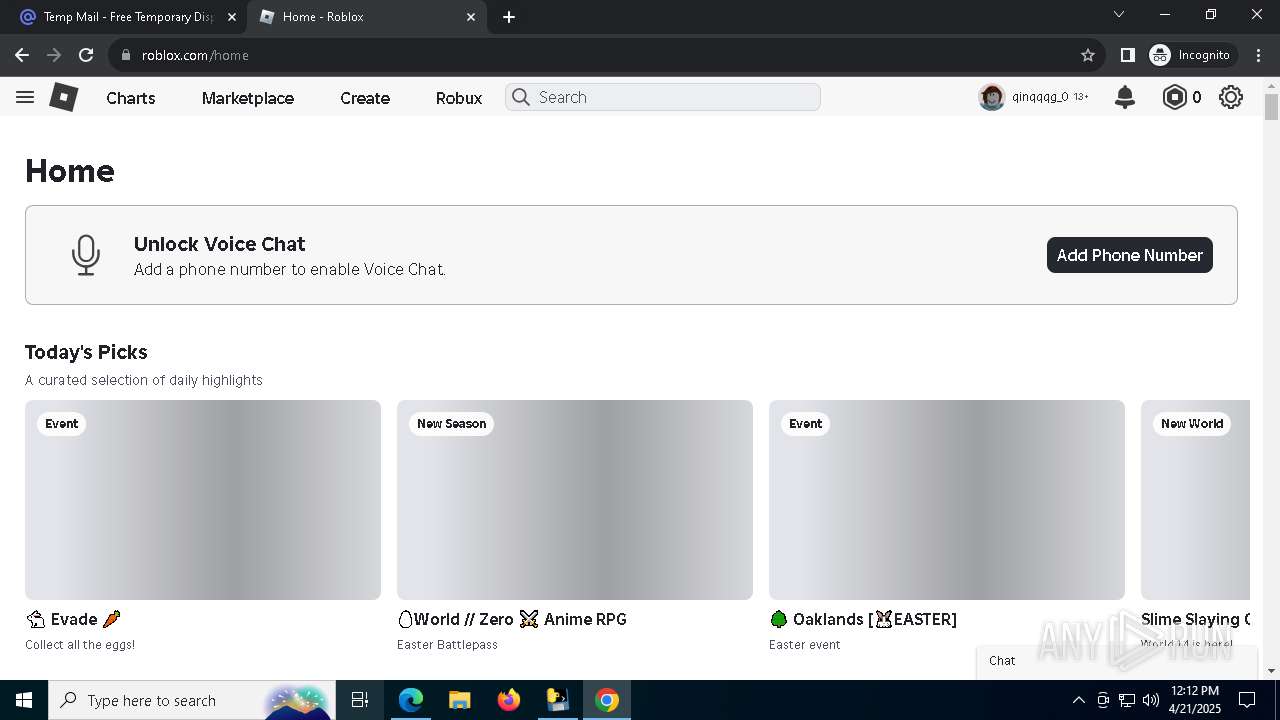Open File Explorer from taskbar
The image size is (1280, 720).
pyautogui.click(x=460, y=700)
